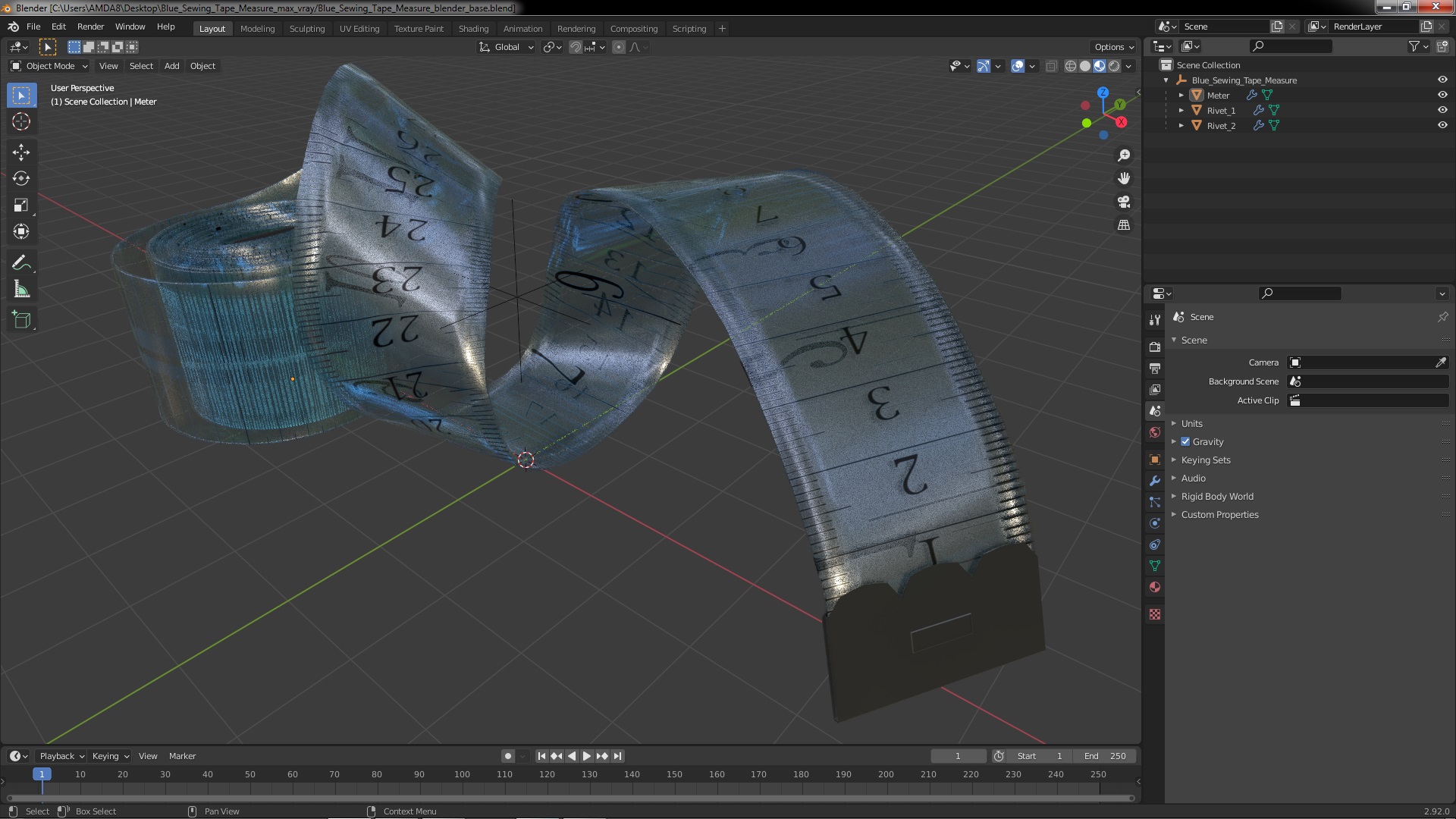Open the Object properties tab
Screen dimensions: 1456x819
[1155, 460]
